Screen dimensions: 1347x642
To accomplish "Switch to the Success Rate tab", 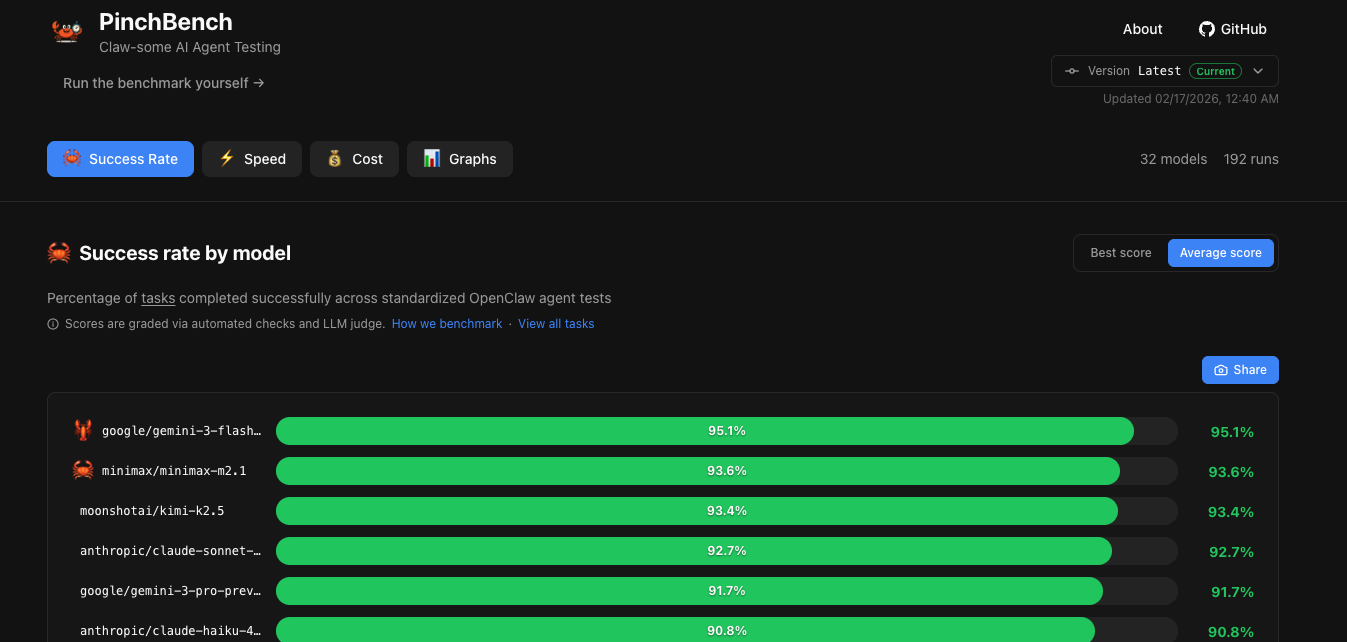I will pyautogui.click(x=120, y=159).
